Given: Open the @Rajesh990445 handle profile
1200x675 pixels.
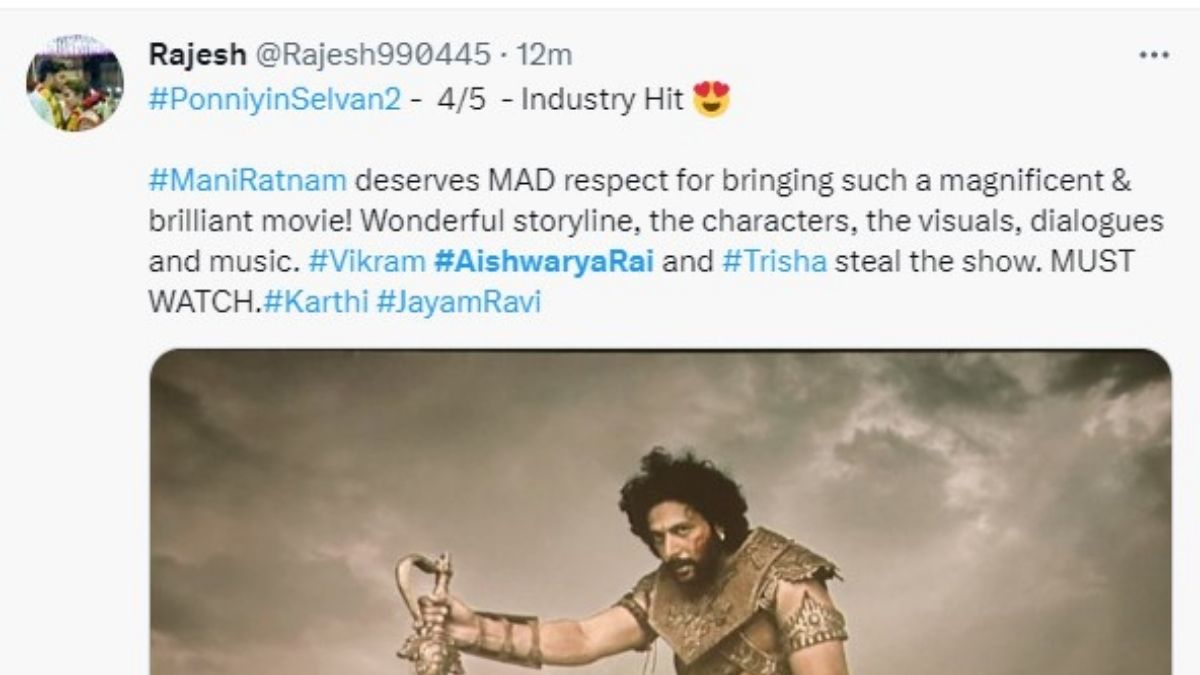Looking at the screenshot, I should tap(375, 54).
